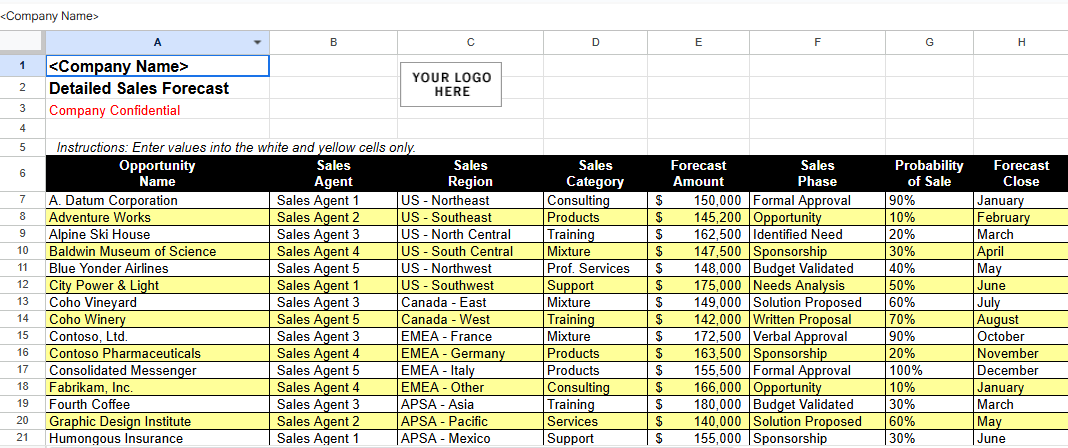Image resolution: width=1068 pixels, height=448 pixels.
Task: Select the column C header
Action: (470, 42)
